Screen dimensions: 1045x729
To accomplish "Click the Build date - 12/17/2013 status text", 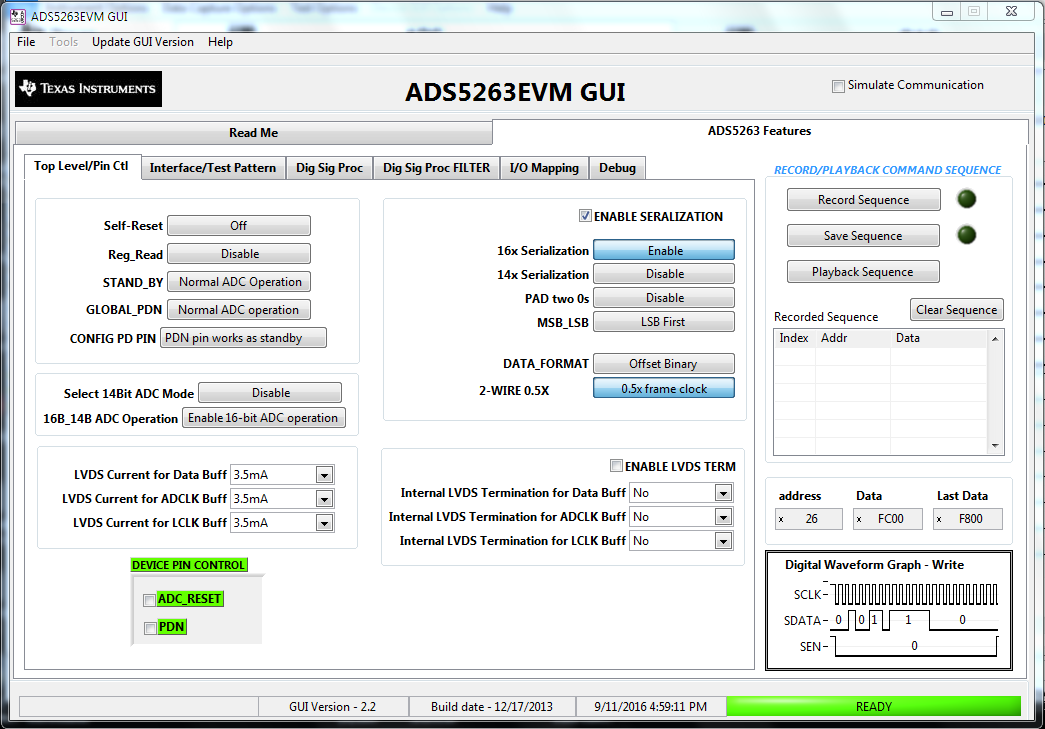I will [x=492, y=706].
